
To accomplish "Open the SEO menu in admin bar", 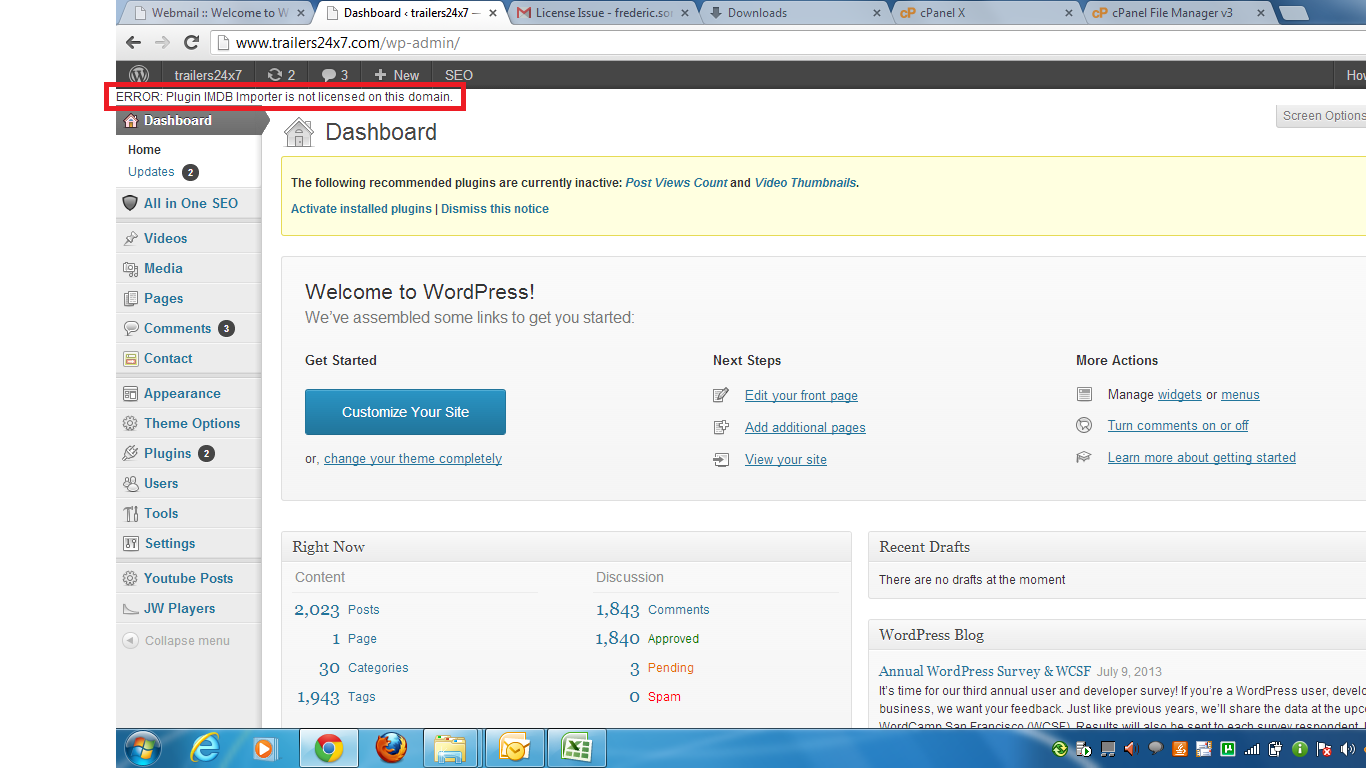I will click(459, 75).
